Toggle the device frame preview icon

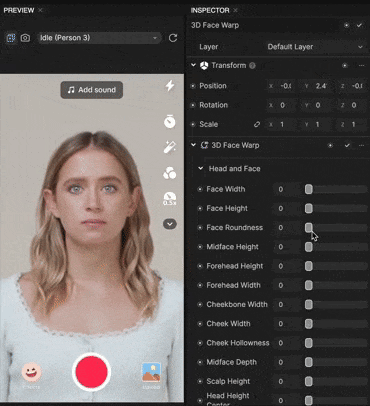pyautogui.click(x=11, y=38)
